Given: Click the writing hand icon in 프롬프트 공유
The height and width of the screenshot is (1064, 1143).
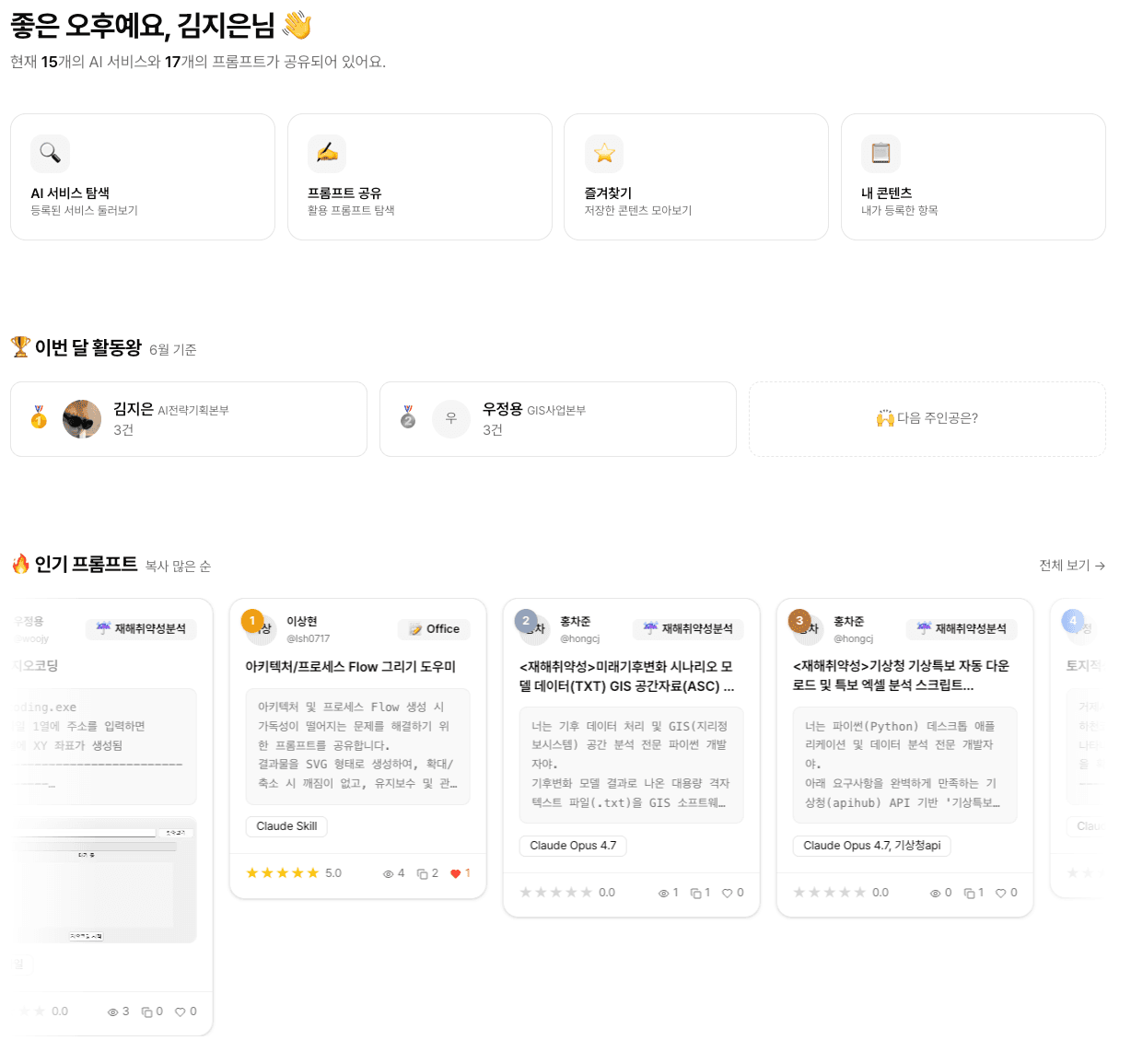Looking at the screenshot, I should click(x=327, y=153).
